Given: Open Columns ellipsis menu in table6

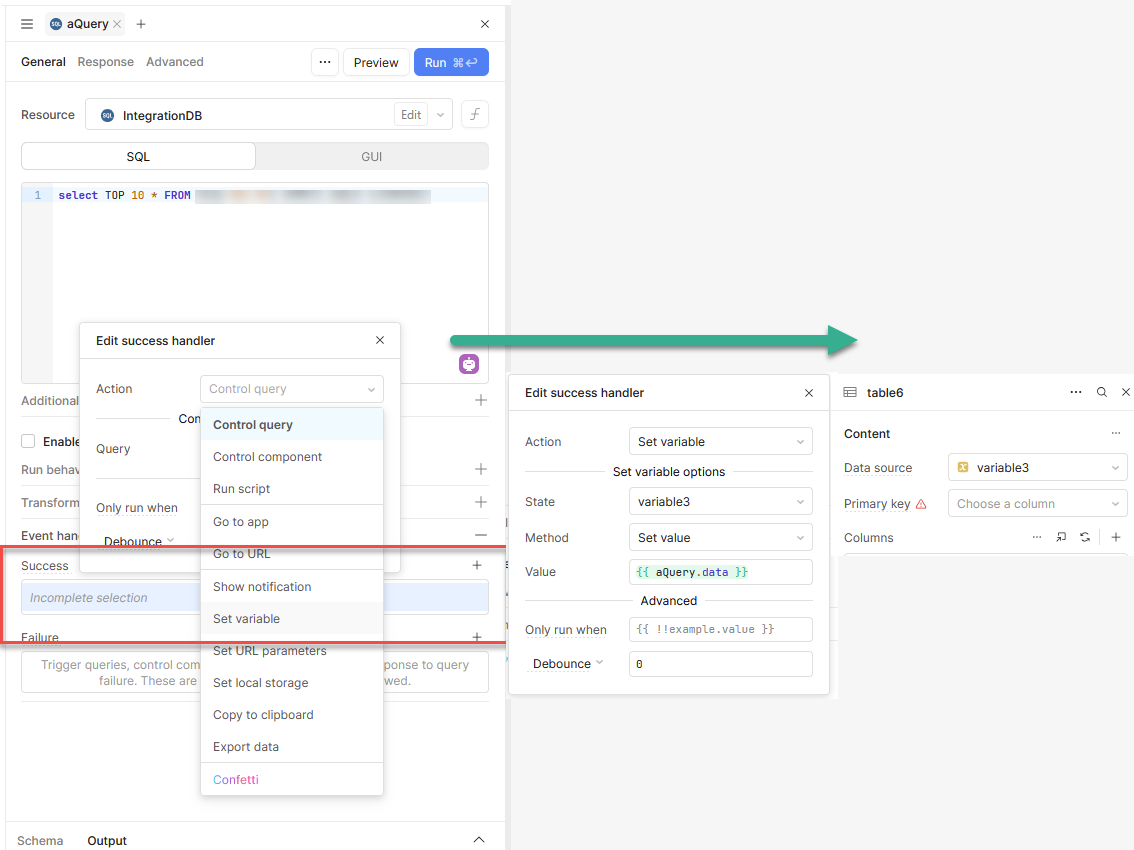Looking at the screenshot, I should click(x=1037, y=537).
